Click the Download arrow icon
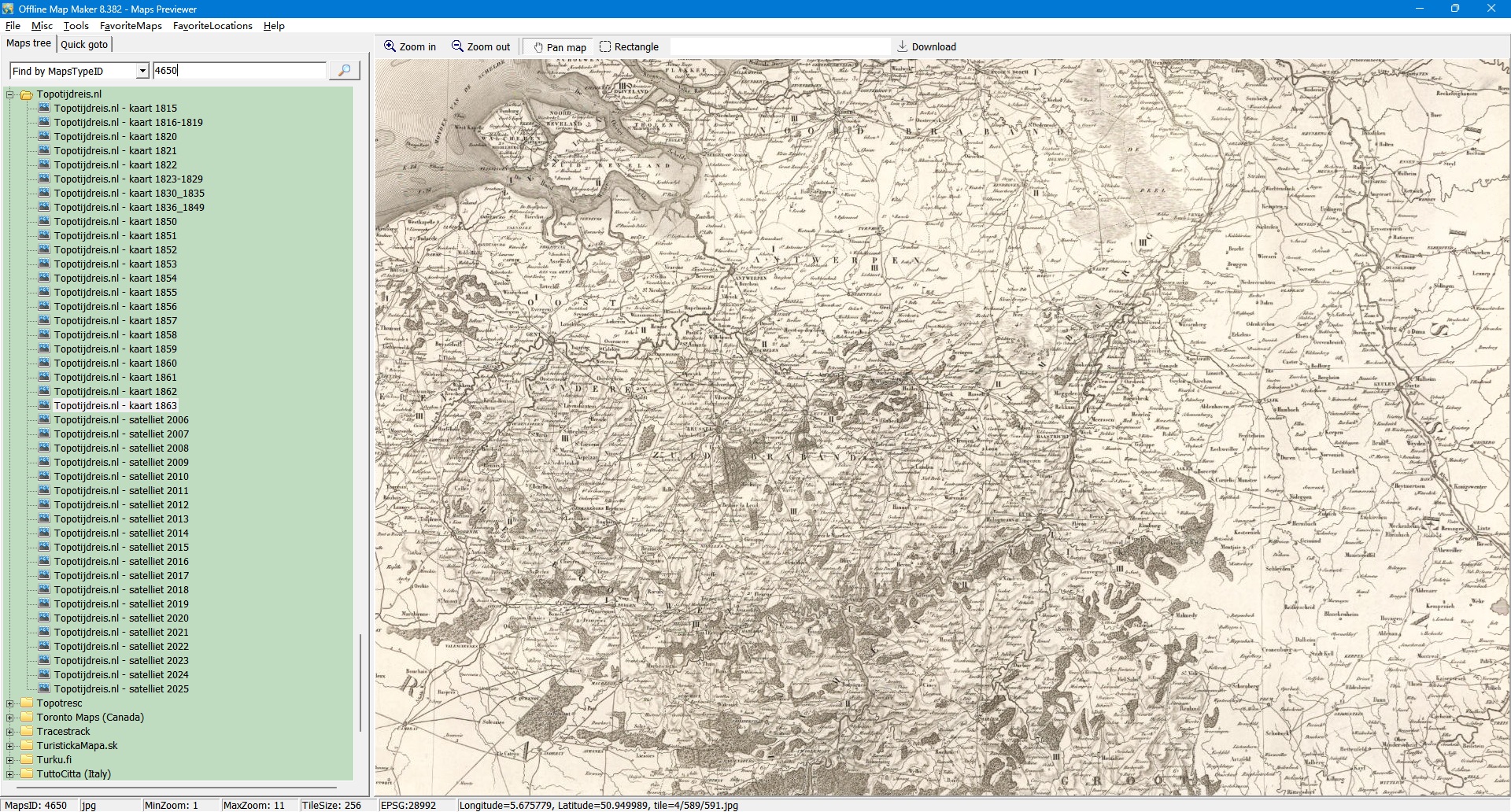 coord(903,46)
